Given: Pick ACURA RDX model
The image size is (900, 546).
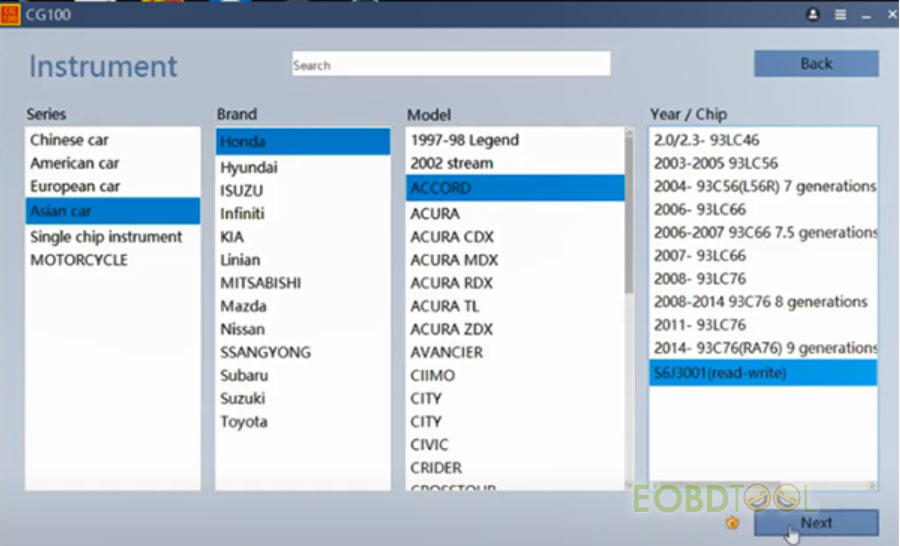Looking at the screenshot, I should [x=515, y=283].
